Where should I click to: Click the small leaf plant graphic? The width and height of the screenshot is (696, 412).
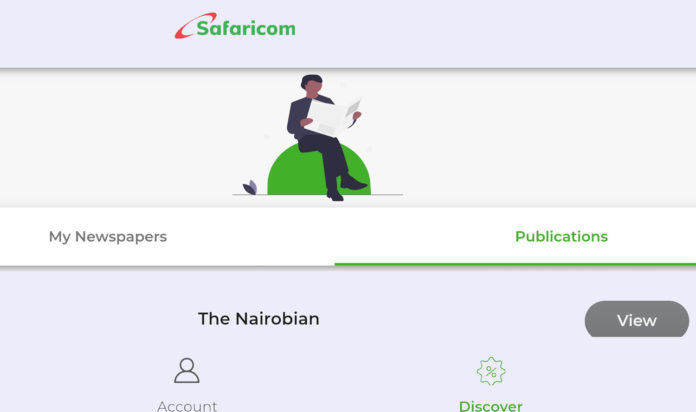tap(250, 187)
